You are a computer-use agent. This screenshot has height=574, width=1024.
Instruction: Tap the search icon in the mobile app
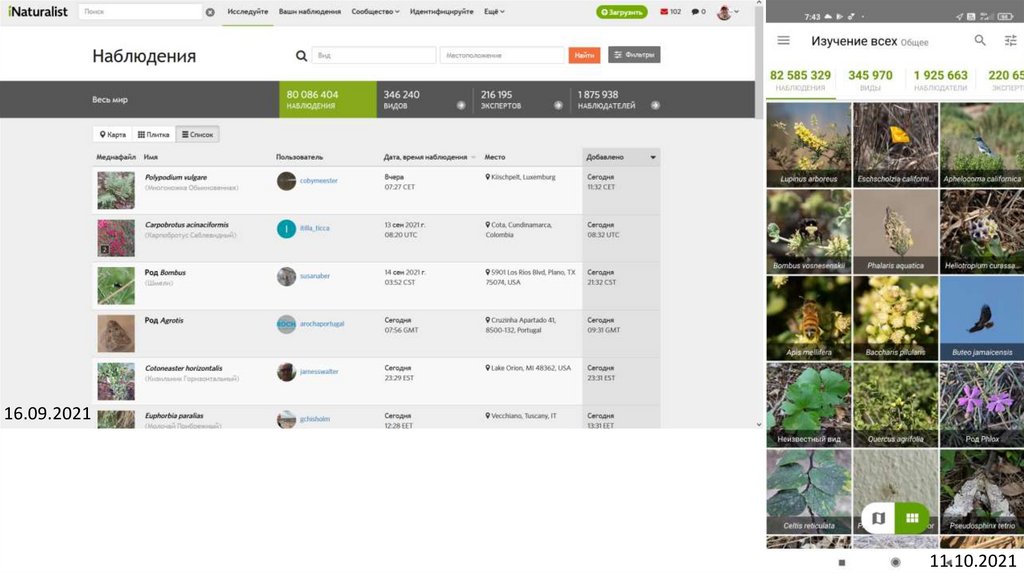click(980, 40)
